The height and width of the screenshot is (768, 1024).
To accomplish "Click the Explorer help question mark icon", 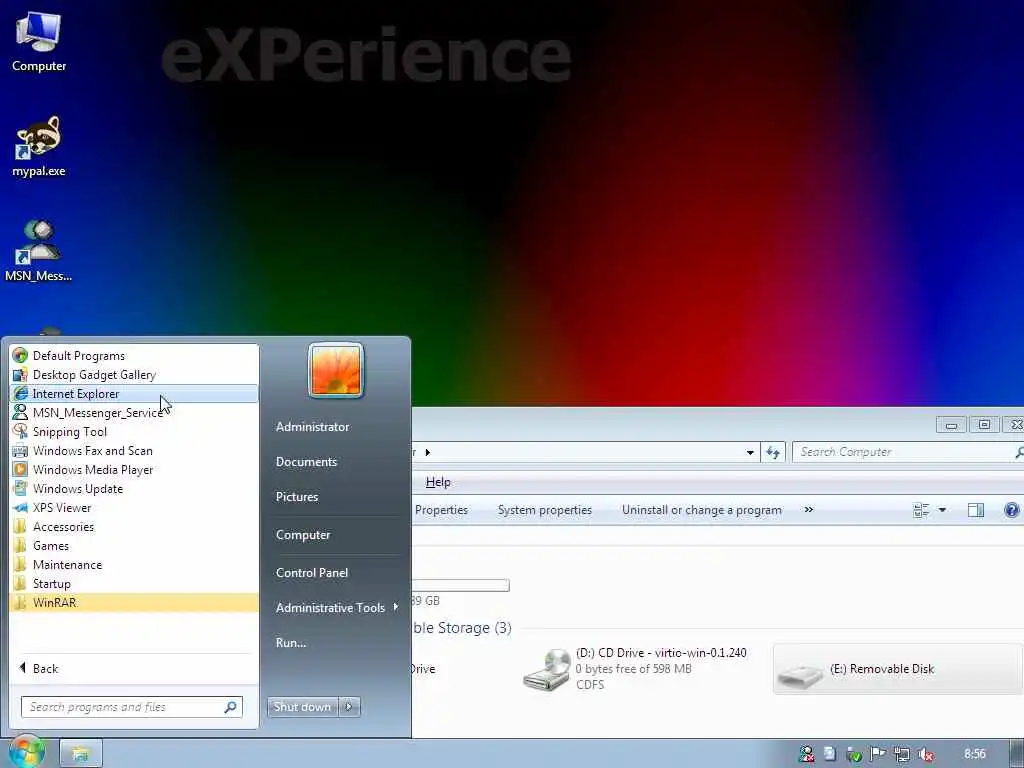I will (x=1012, y=510).
